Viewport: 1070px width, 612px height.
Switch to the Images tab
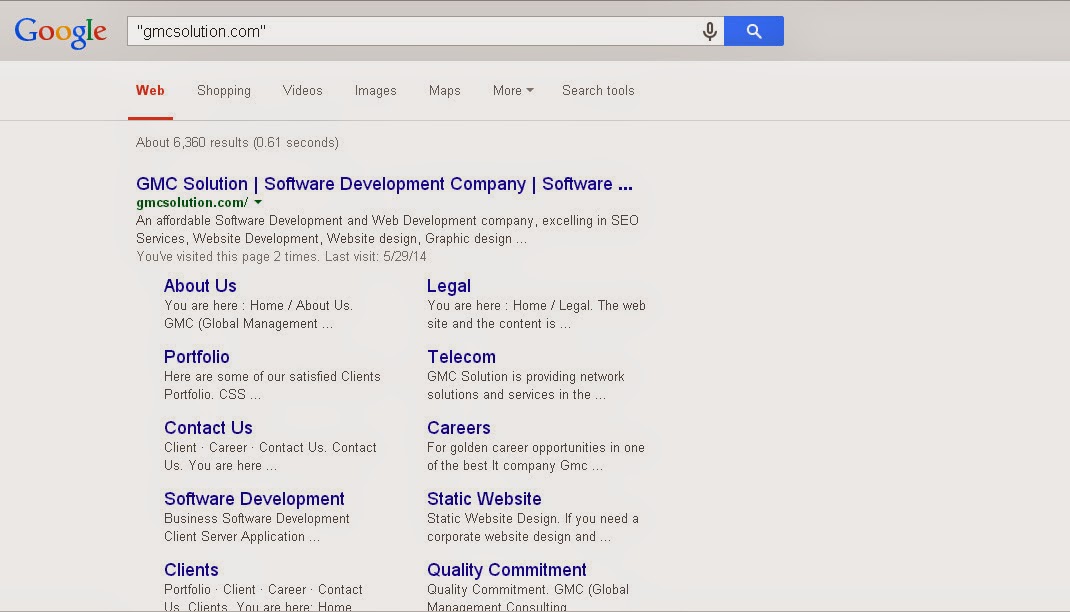[x=375, y=91]
